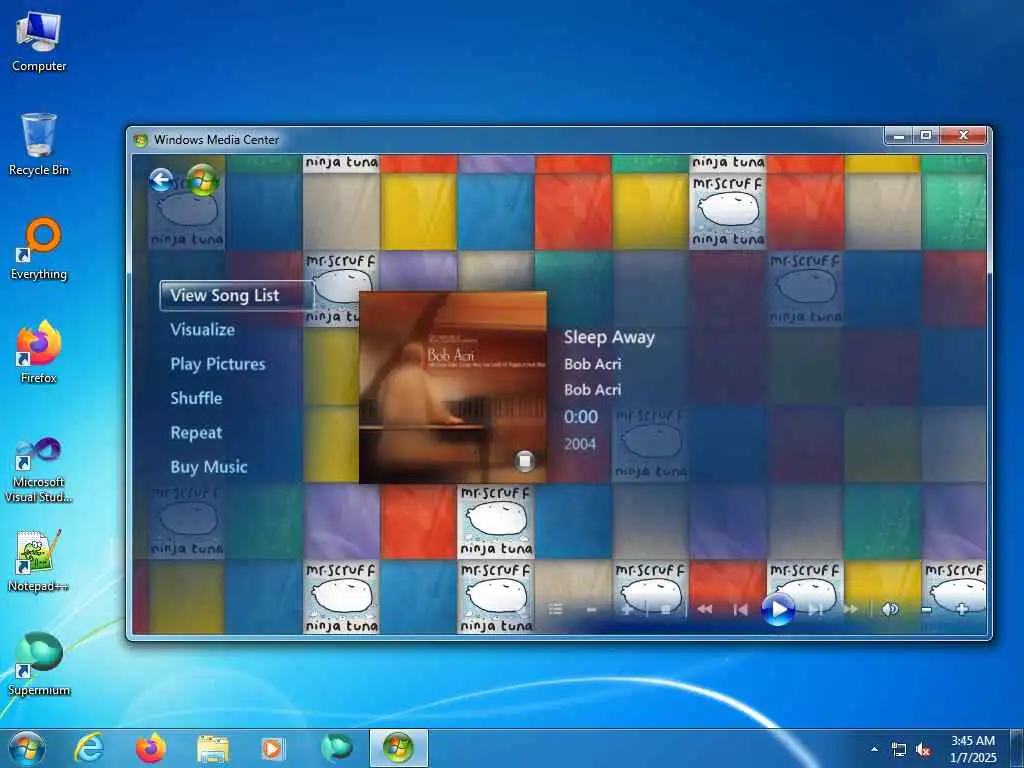Click the Bob Acri album cover

click(x=453, y=387)
